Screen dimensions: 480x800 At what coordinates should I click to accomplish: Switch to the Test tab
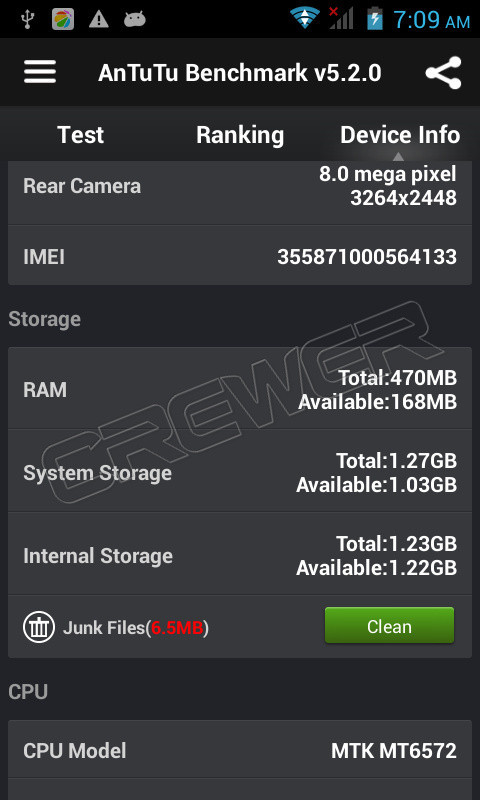tap(81, 135)
